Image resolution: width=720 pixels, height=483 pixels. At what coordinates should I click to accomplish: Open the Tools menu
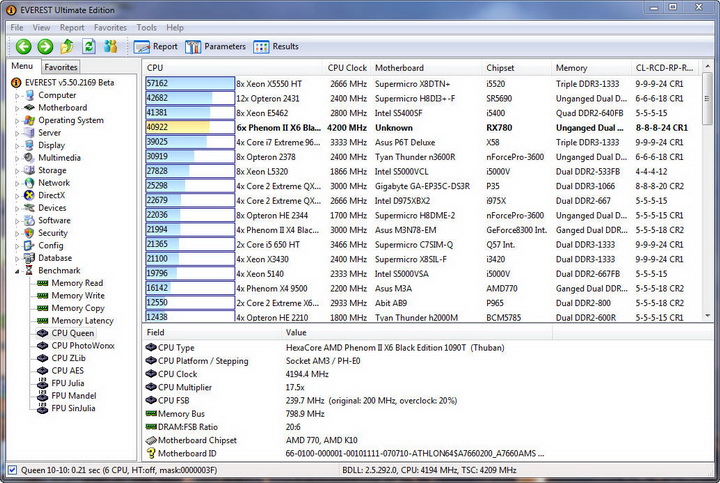146,28
